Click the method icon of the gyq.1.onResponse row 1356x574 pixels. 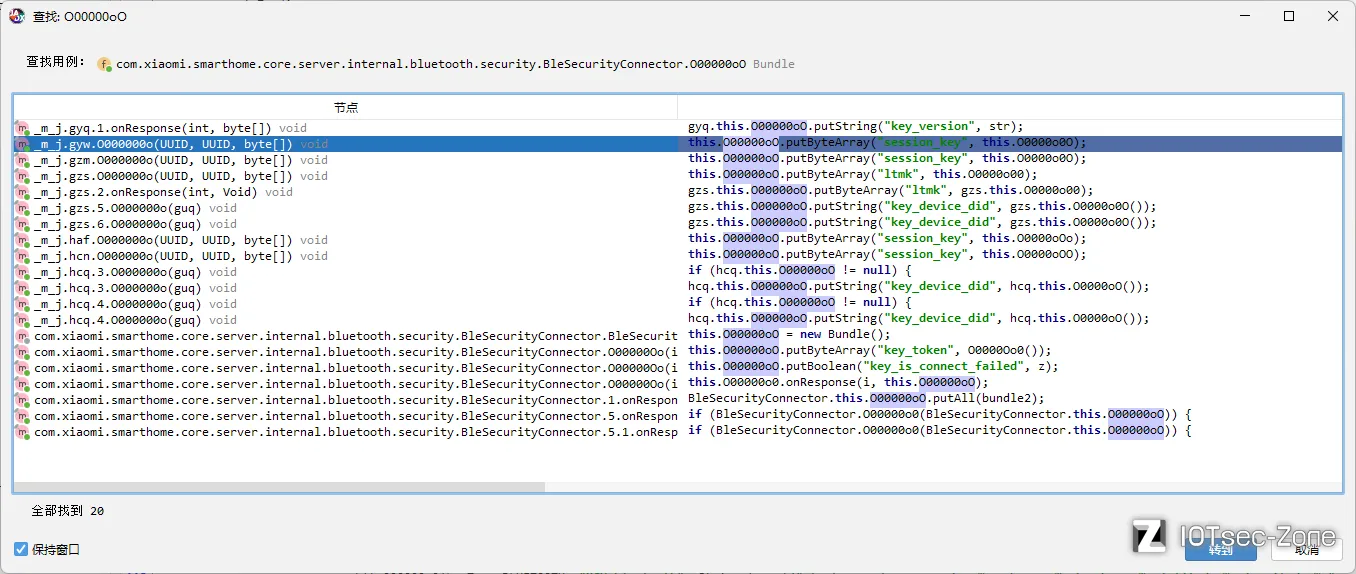22,128
